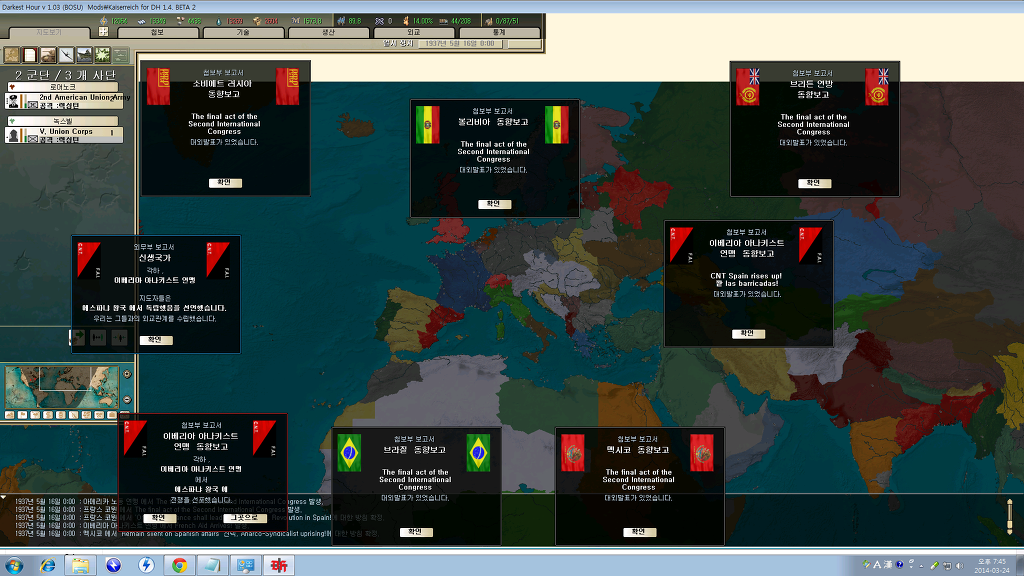Open the 통계 (statistics) tab
Image resolution: width=1024 pixels, height=576 pixels.
[x=499, y=32]
